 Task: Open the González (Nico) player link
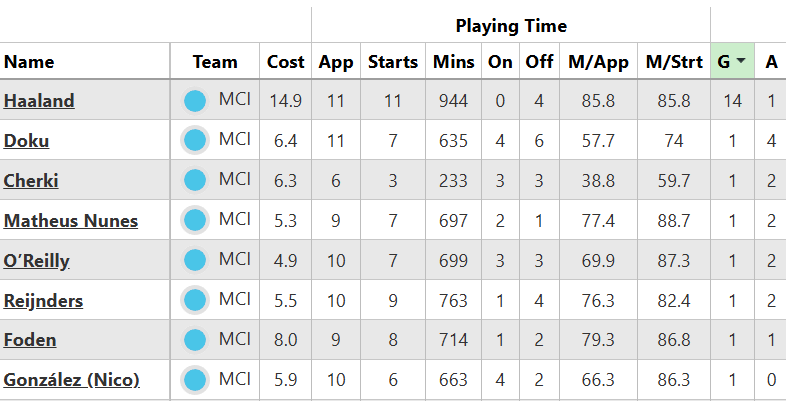72,381
